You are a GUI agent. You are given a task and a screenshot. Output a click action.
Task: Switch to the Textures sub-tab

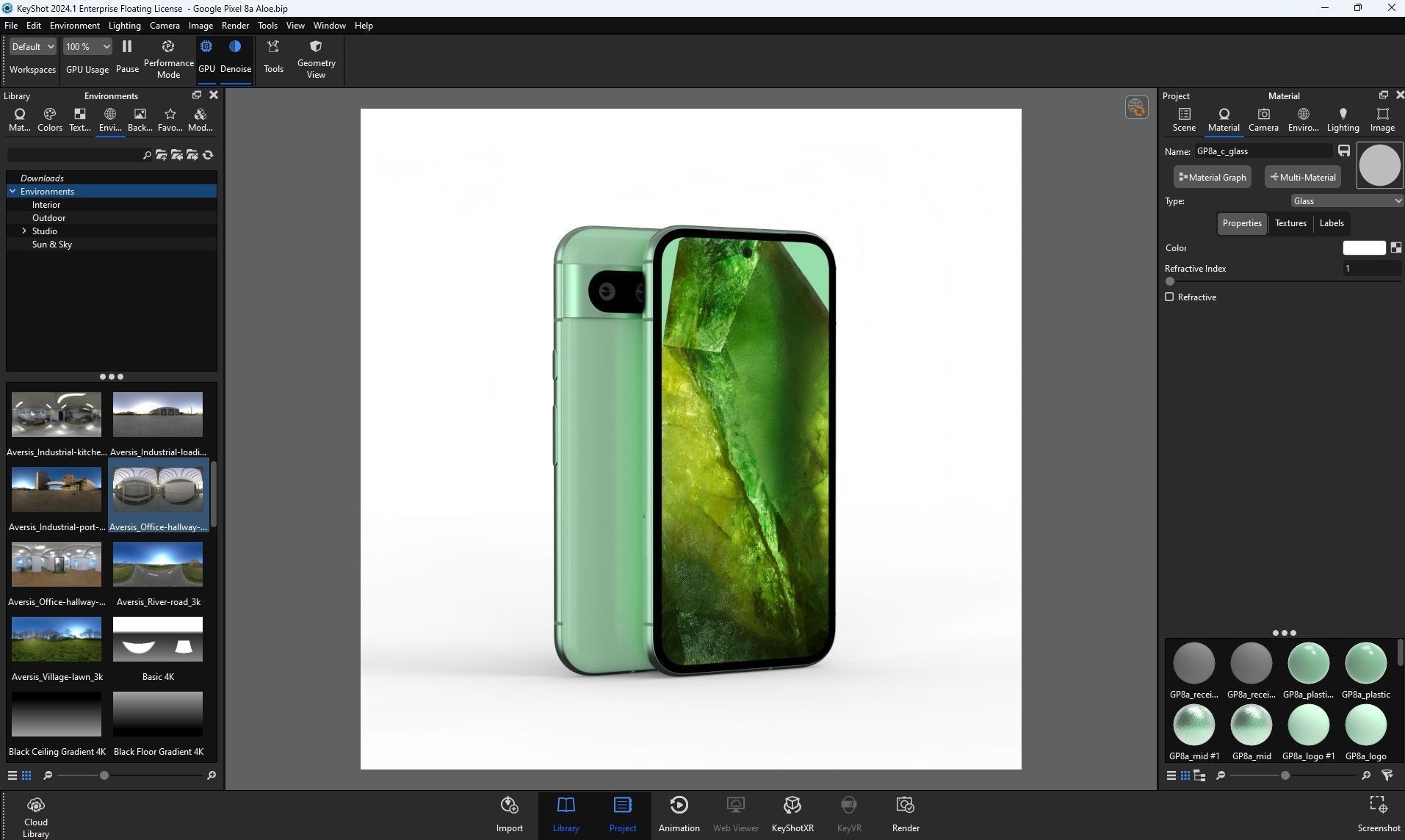click(1290, 223)
